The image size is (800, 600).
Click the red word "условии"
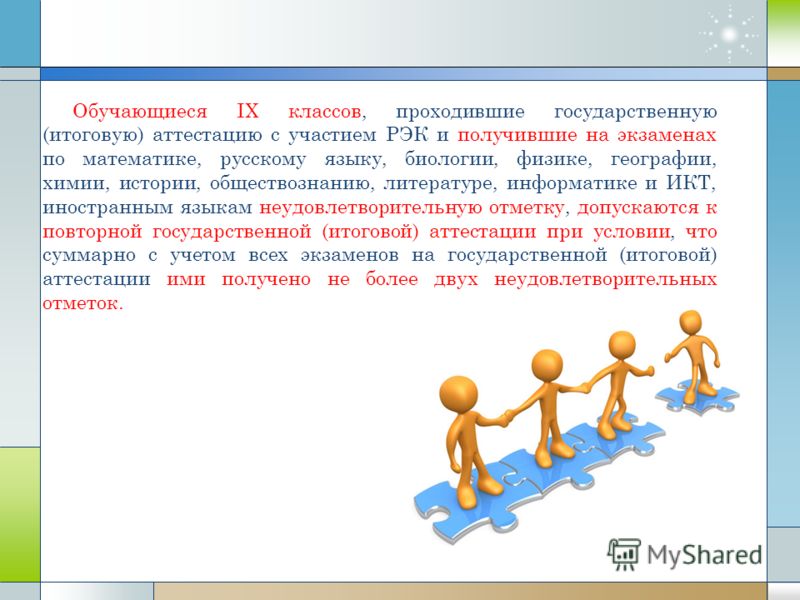tap(631, 232)
